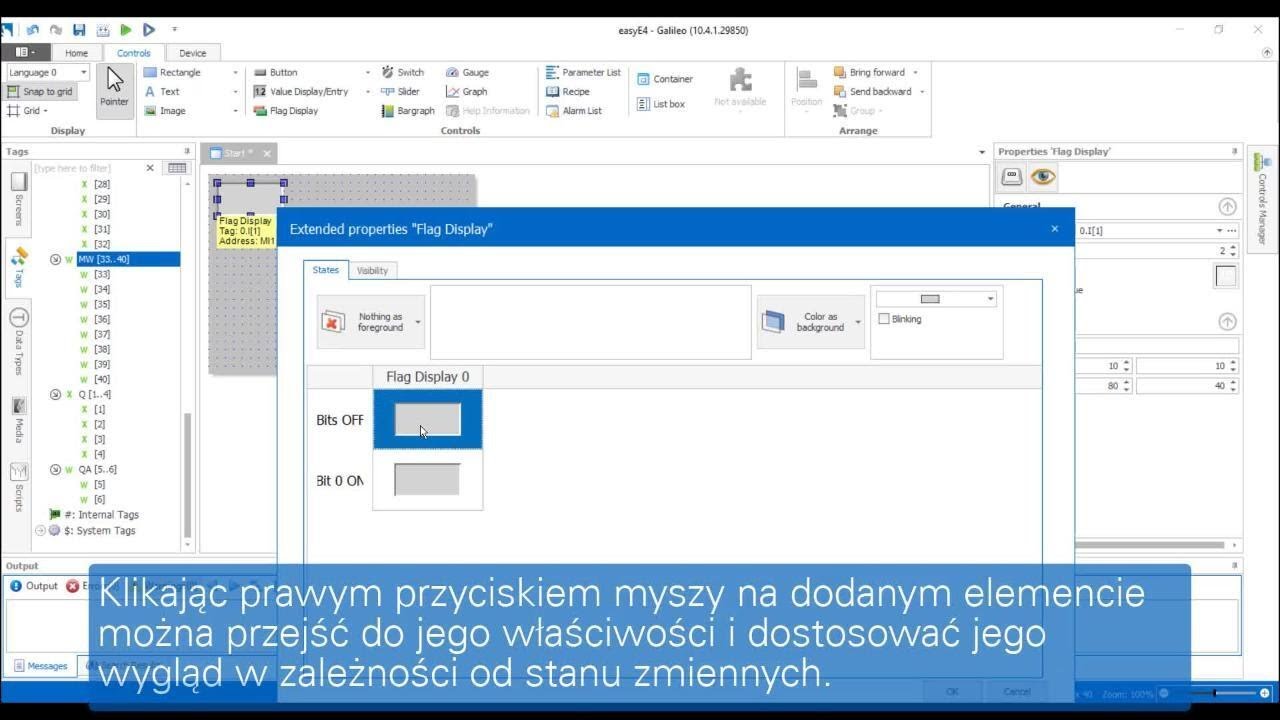Screen dimensions: 1280x720
Task: Open the Messages tab in Output
Action: (40, 666)
